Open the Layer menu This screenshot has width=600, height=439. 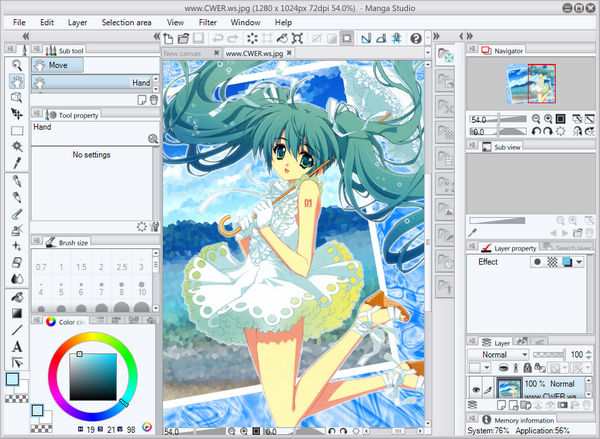pyautogui.click(x=77, y=23)
